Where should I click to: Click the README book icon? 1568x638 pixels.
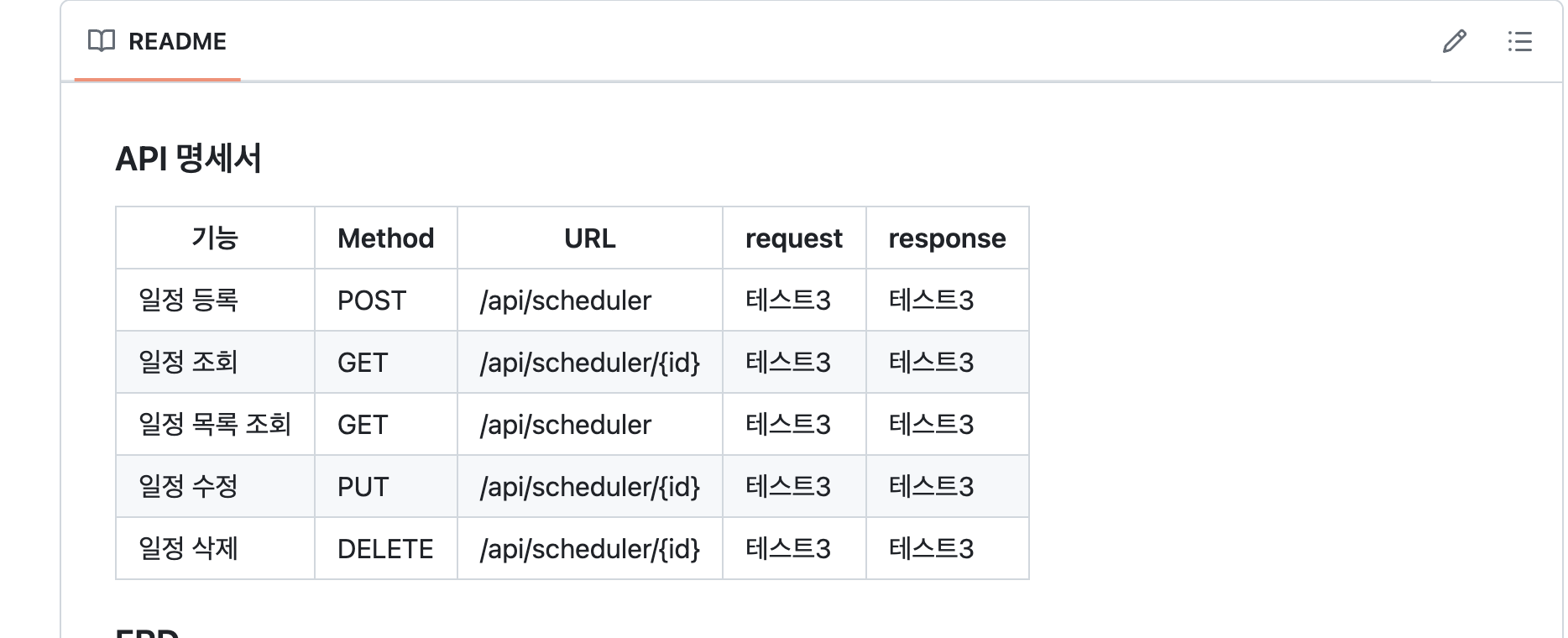[x=102, y=41]
